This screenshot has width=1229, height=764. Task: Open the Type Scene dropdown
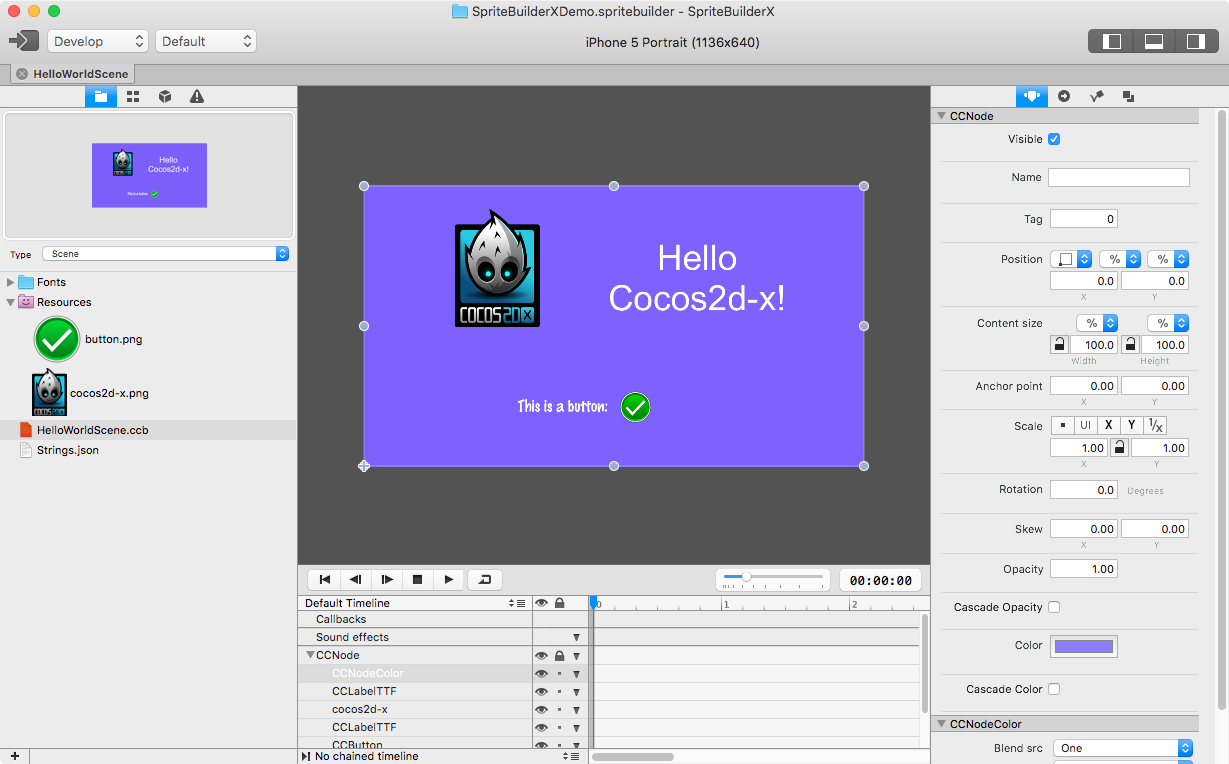(x=166, y=254)
